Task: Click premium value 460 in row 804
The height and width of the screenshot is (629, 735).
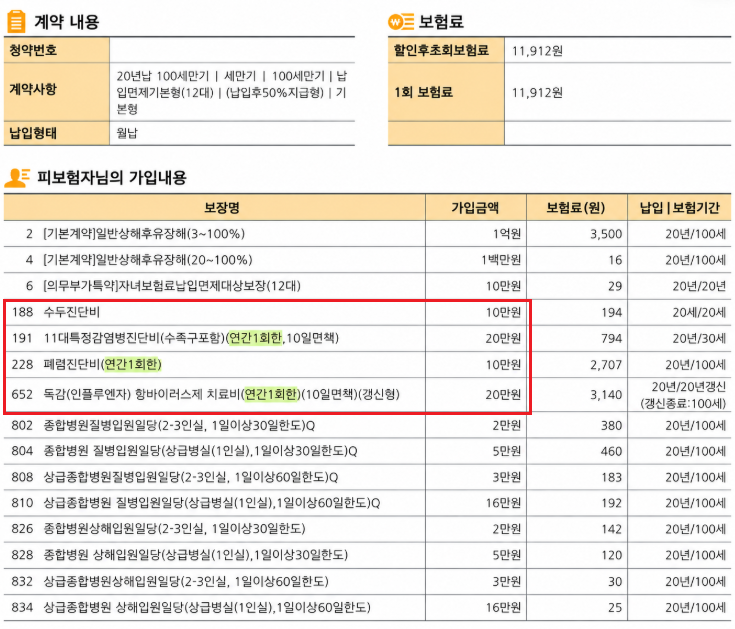Action: tap(612, 451)
